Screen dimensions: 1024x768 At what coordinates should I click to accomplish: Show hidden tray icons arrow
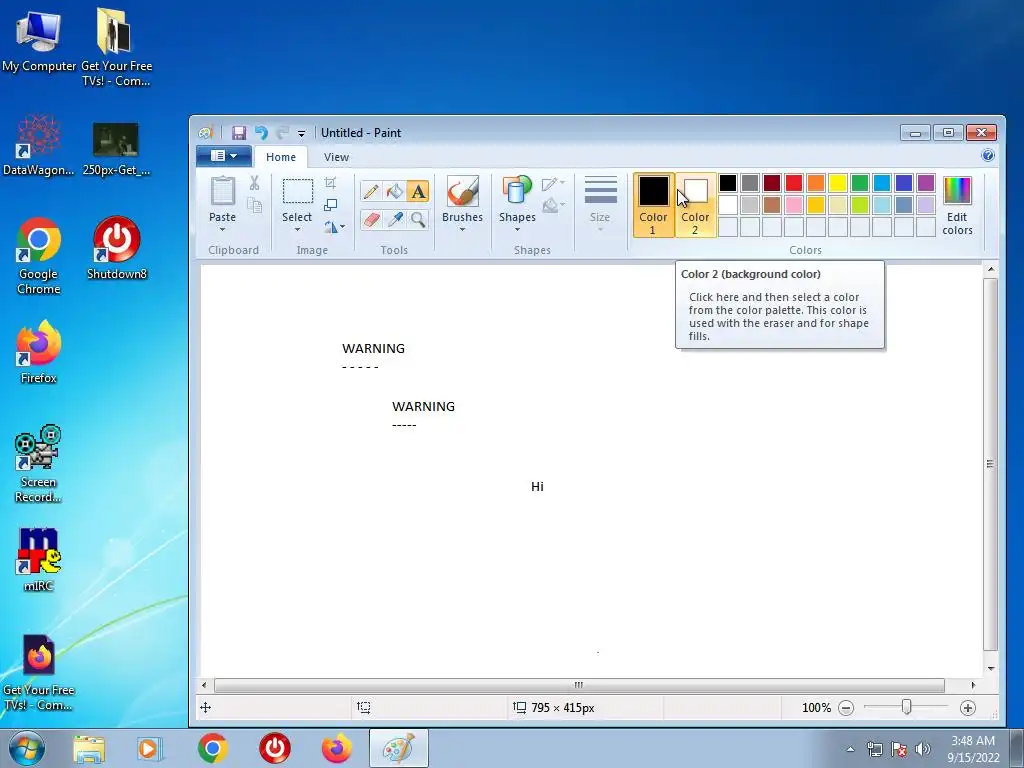pyautogui.click(x=850, y=749)
